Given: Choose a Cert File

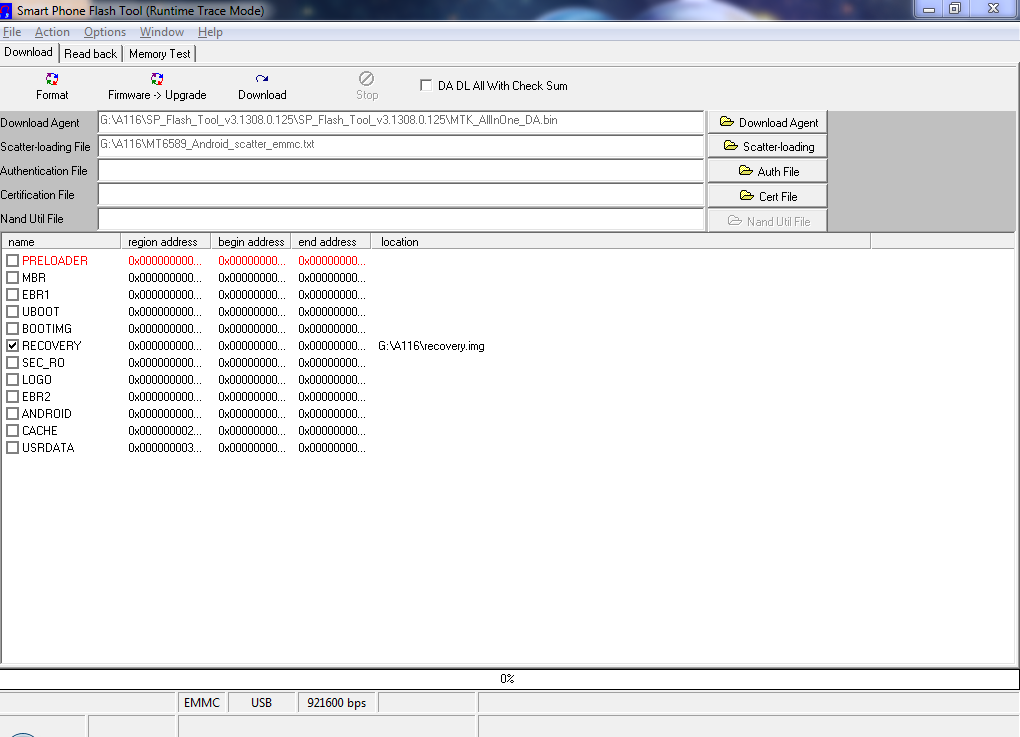Looking at the screenshot, I should click(767, 196).
